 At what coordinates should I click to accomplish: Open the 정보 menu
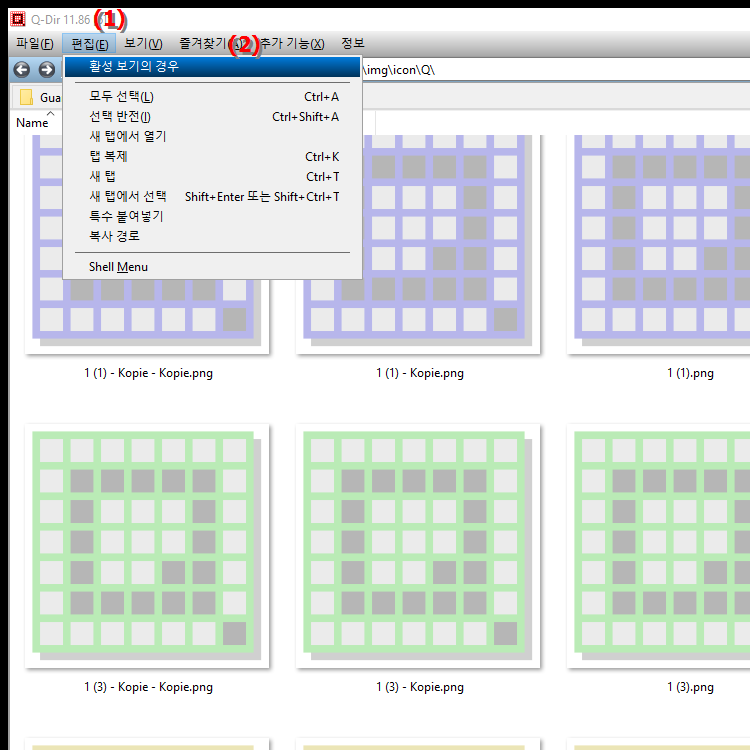click(x=353, y=44)
